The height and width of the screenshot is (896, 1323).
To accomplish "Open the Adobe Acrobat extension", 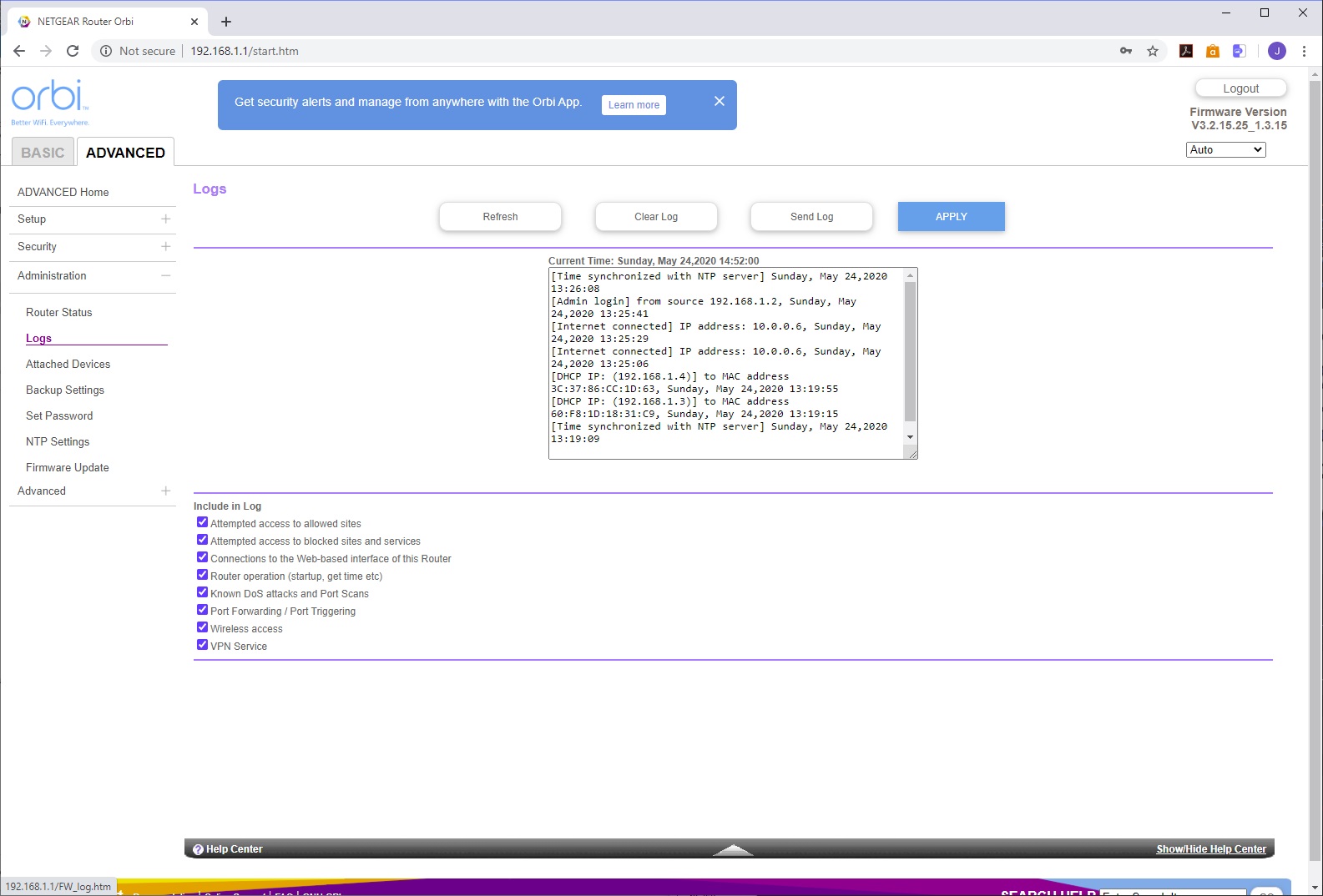I will pyautogui.click(x=1186, y=51).
